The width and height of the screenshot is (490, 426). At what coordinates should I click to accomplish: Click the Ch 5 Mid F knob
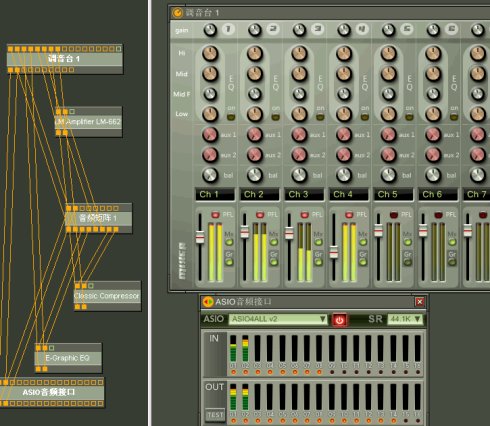point(389,94)
